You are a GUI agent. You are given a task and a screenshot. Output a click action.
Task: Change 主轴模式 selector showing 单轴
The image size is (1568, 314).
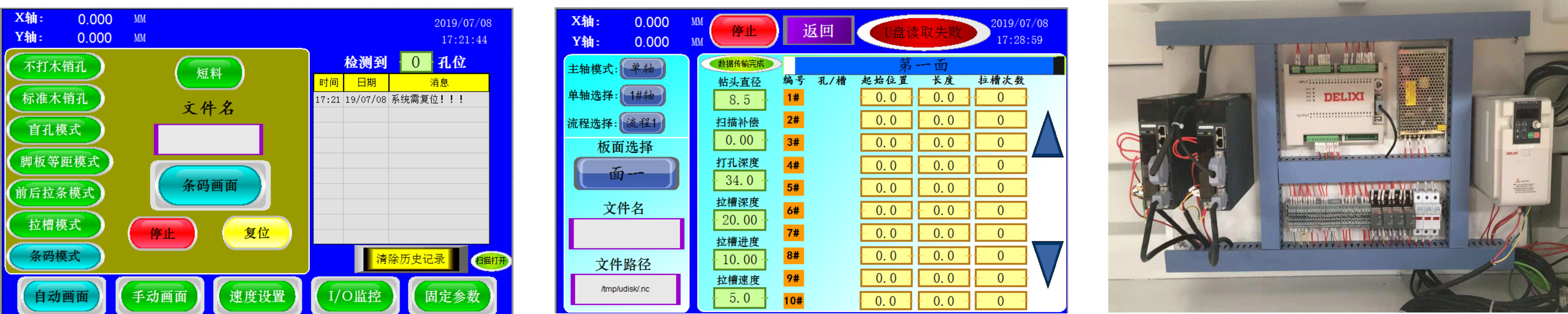pyautogui.click(x=643, y=69)
